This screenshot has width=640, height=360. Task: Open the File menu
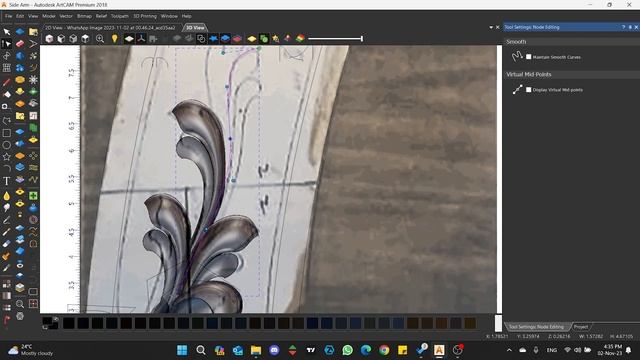tap(9, 16)
